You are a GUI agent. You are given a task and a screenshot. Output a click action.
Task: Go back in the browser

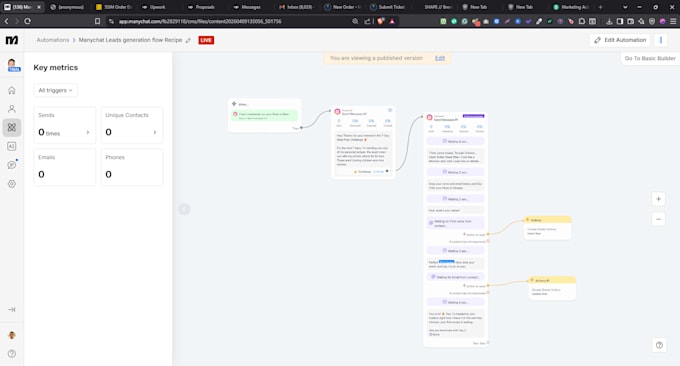tap(7, 21)
